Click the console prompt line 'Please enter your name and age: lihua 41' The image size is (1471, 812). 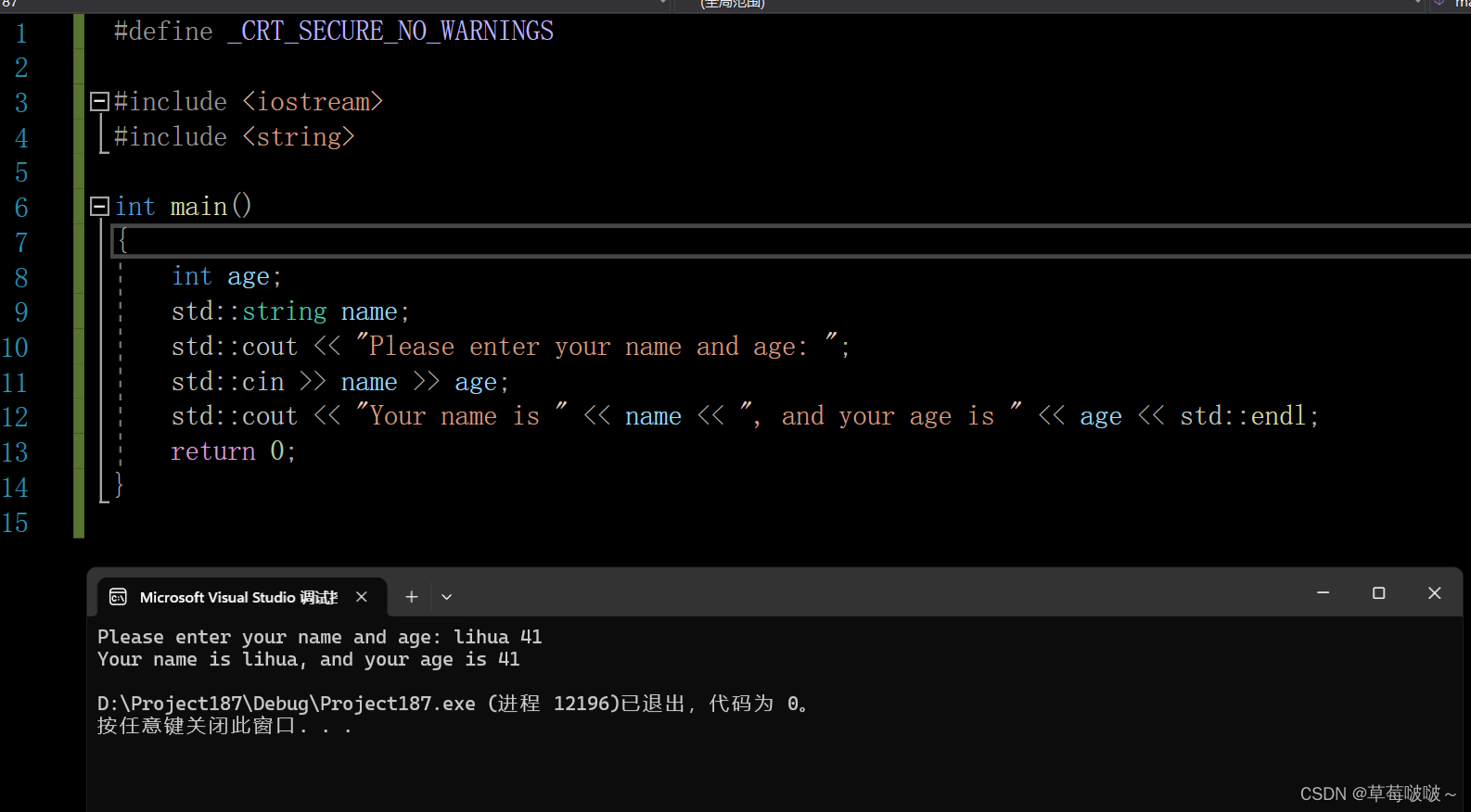[x=320, y=638]
